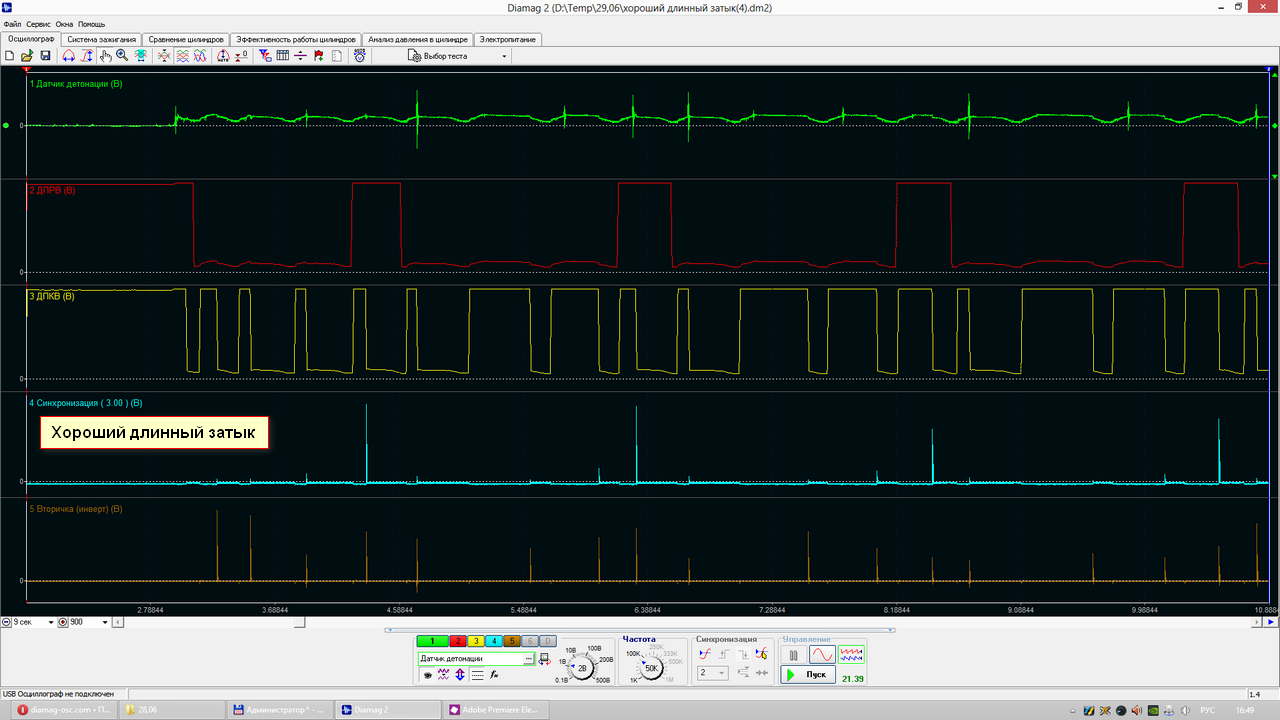Viewport: 1280px width, 720px height.
Task: Click the red-green crossed waveform icon
Action: pyautogui.click(x=164, y=56)
